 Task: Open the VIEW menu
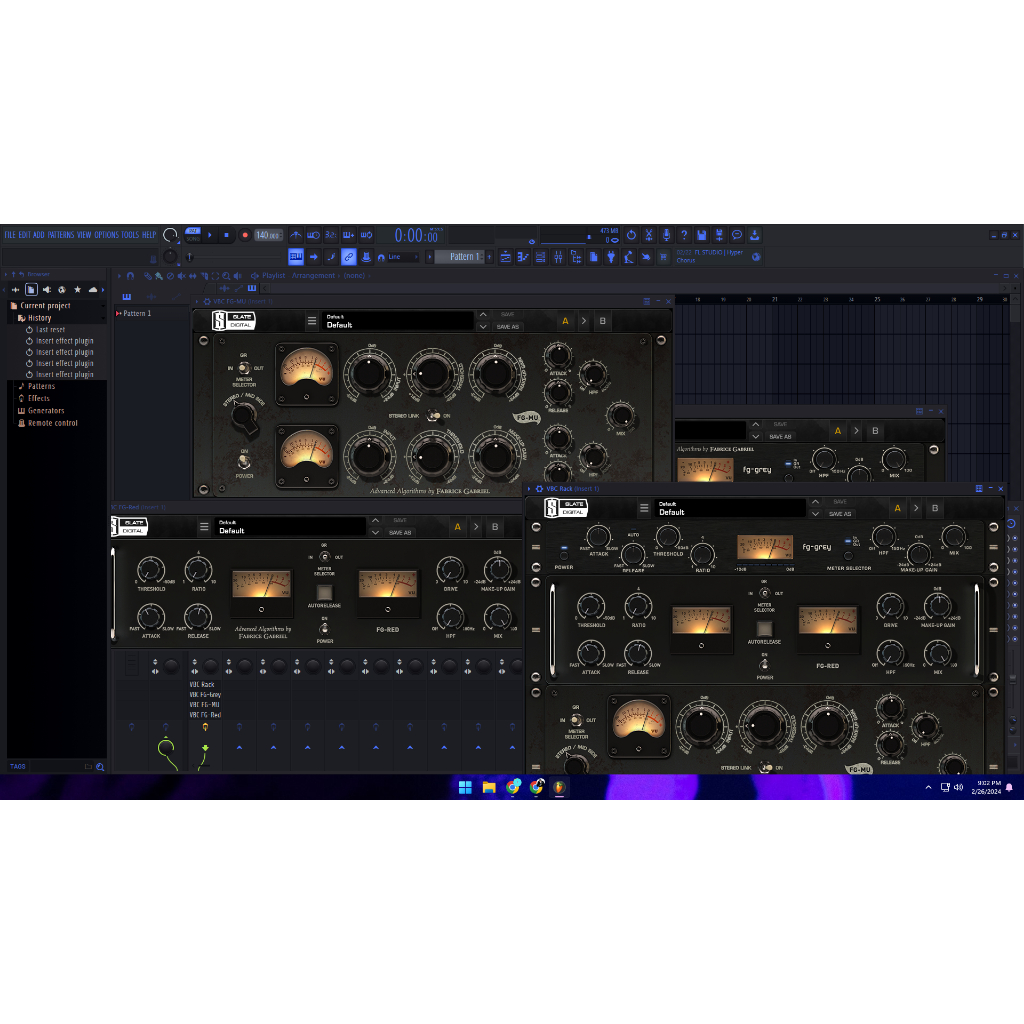pyautogui.click(x=84, y=235)
